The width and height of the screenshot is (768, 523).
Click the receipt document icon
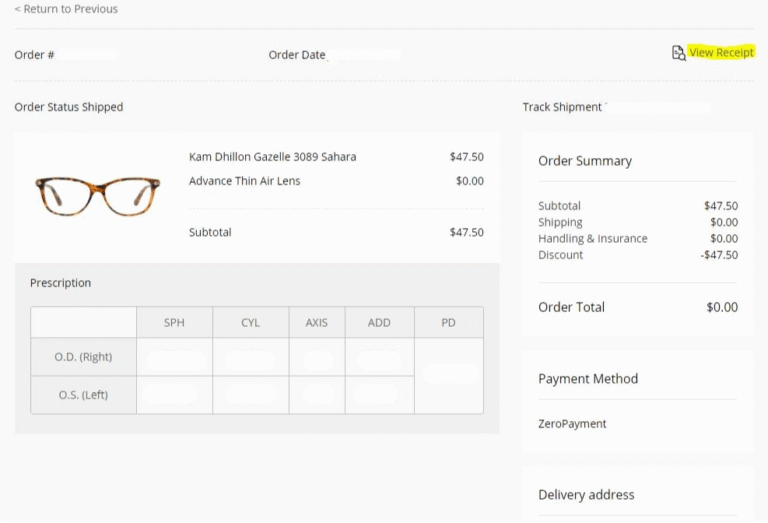(678, 53)
